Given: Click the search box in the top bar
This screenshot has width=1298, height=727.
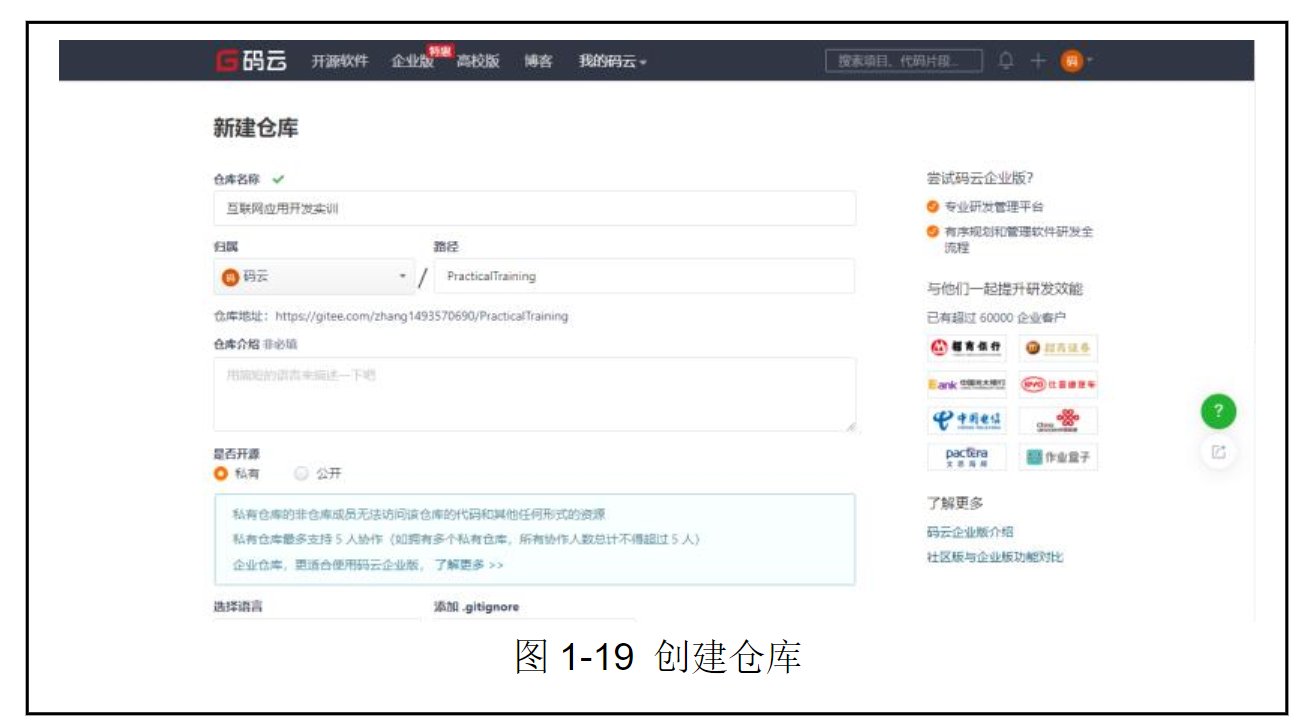Looking at the screenshot, I should click(x=903, y=61).
